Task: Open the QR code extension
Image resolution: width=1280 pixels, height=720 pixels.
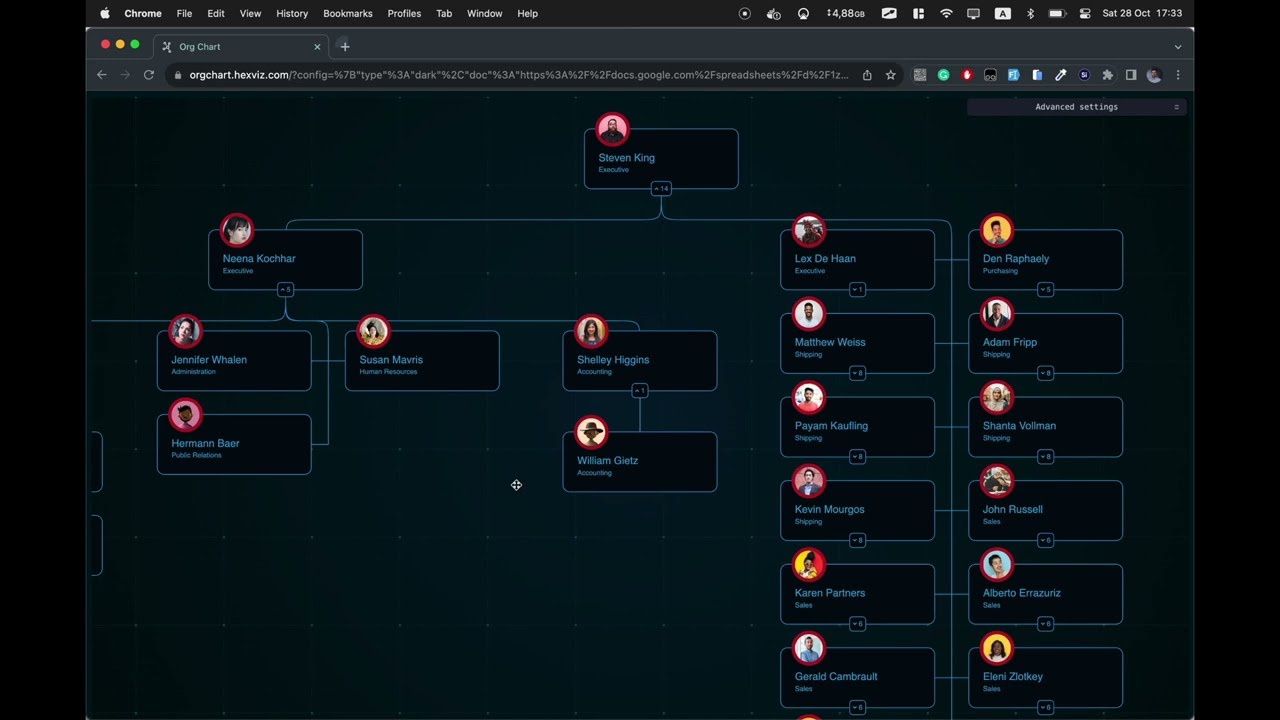Action: (x=920, y=75)
